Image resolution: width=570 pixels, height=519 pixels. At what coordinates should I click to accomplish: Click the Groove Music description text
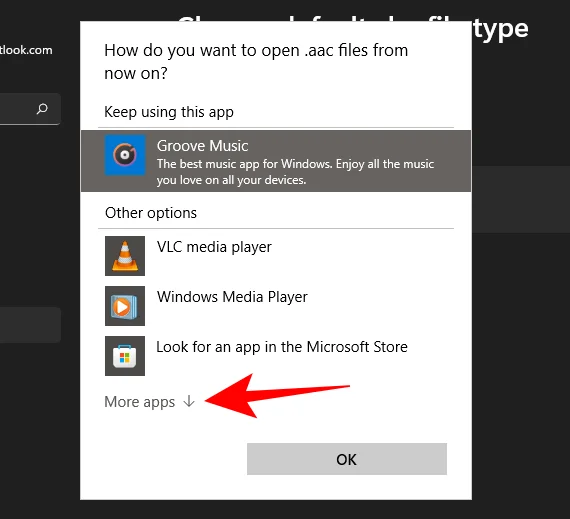[x=295, y=172]
